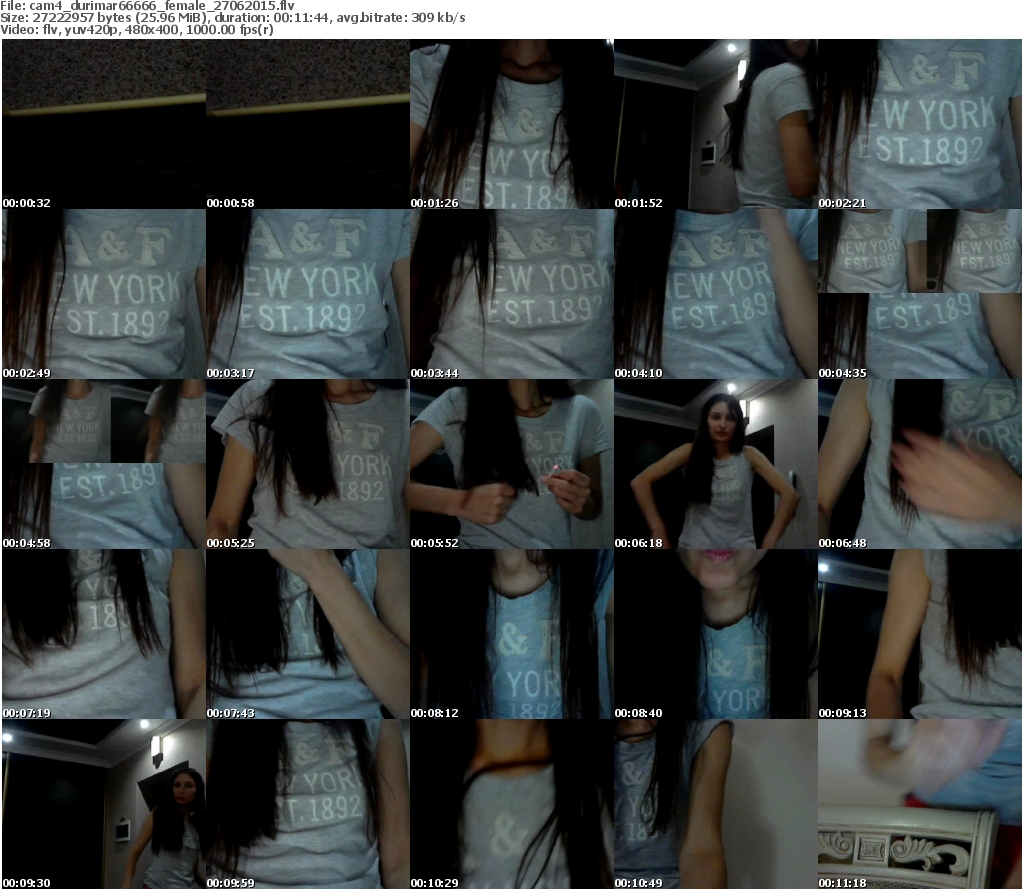Image resolution: width=1024 pixels, height=889 pixels.
Task: Select the frame thumbnail stamped 00:04:58
Action: point(104,464)
